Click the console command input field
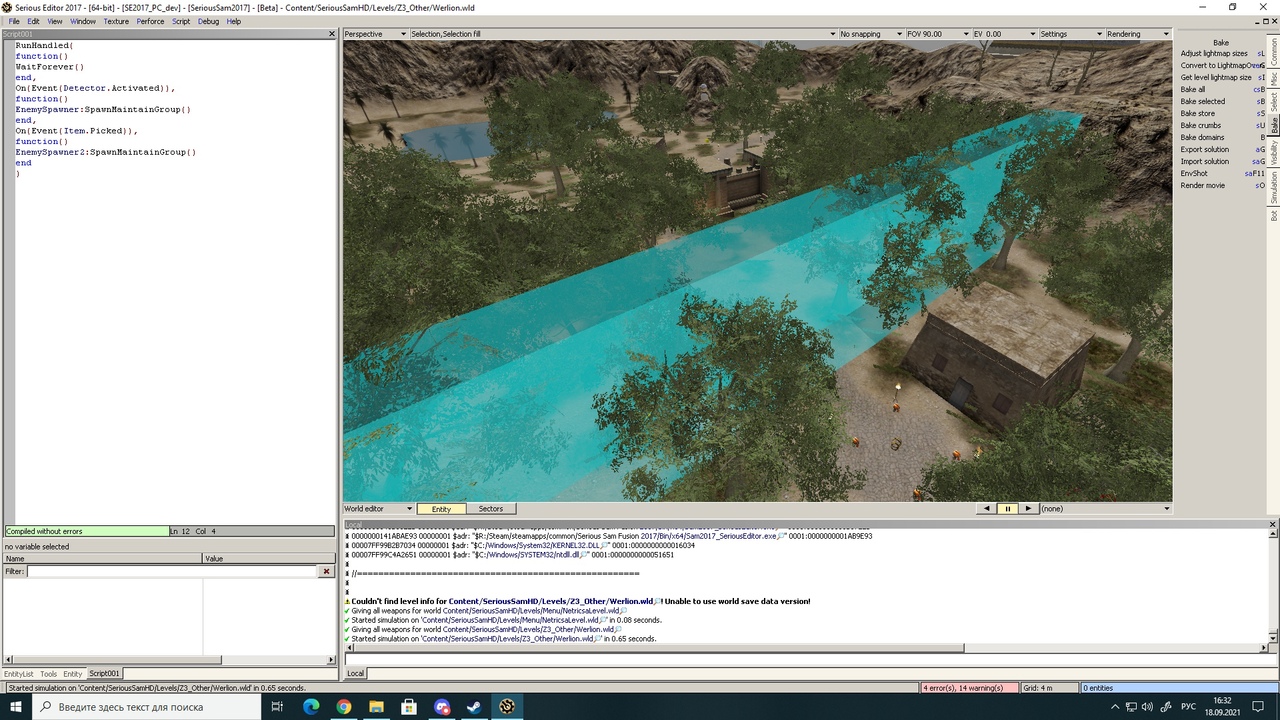The image size is (1280, 720). tap(811, 658)
